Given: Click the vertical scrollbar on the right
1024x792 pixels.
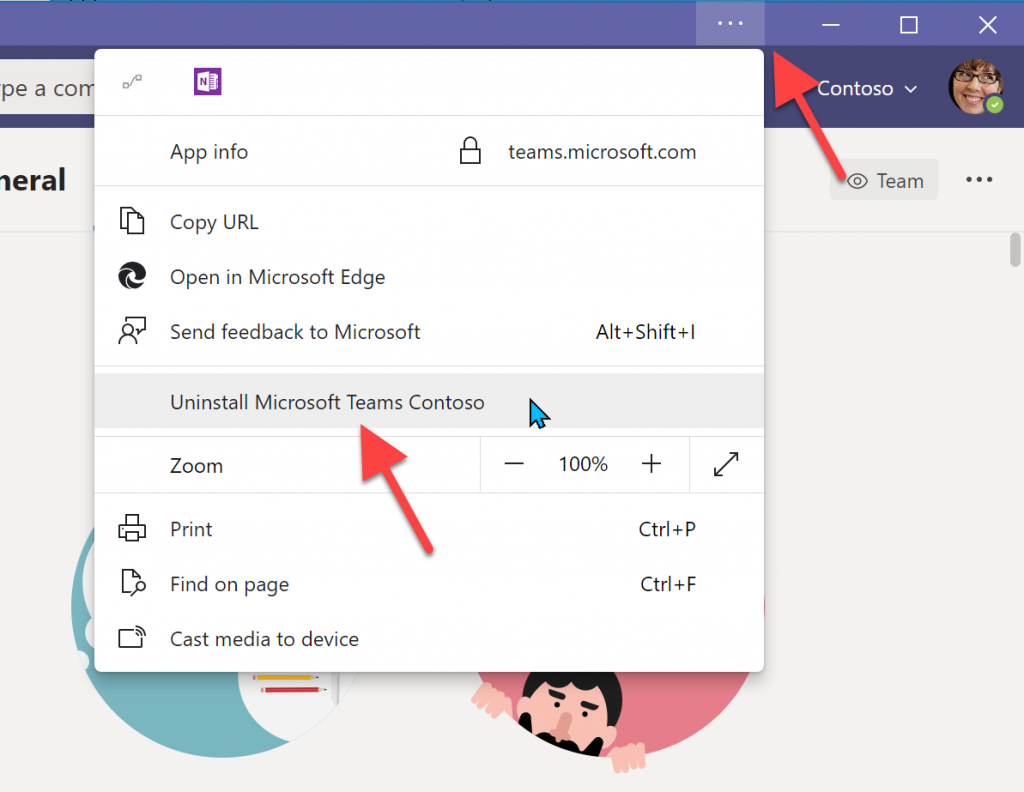Looking at the screenshot, I should 1015,249.
